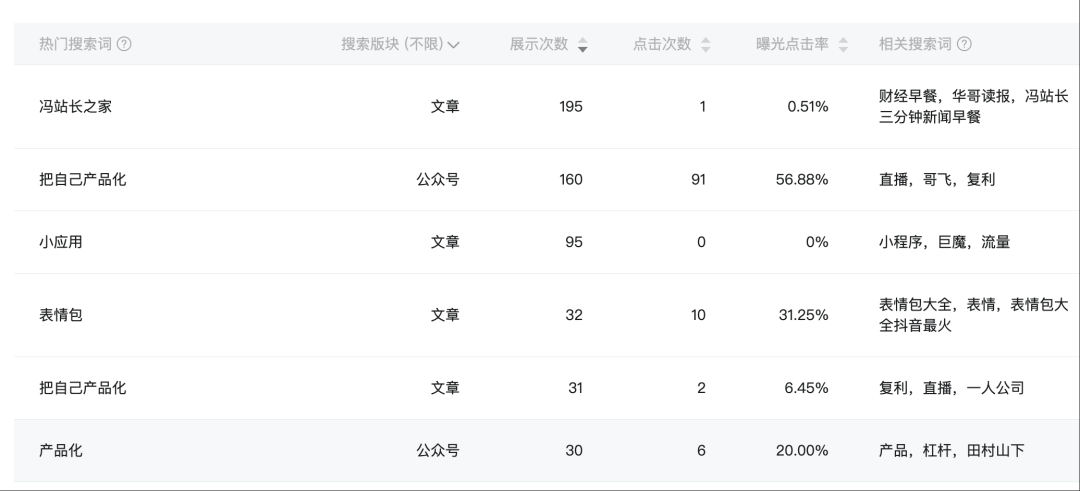Click the 56.88% click-rate cell
The width and height of the screenshot is (1080, 491).
pyautogui.click(x=802, y=180)
